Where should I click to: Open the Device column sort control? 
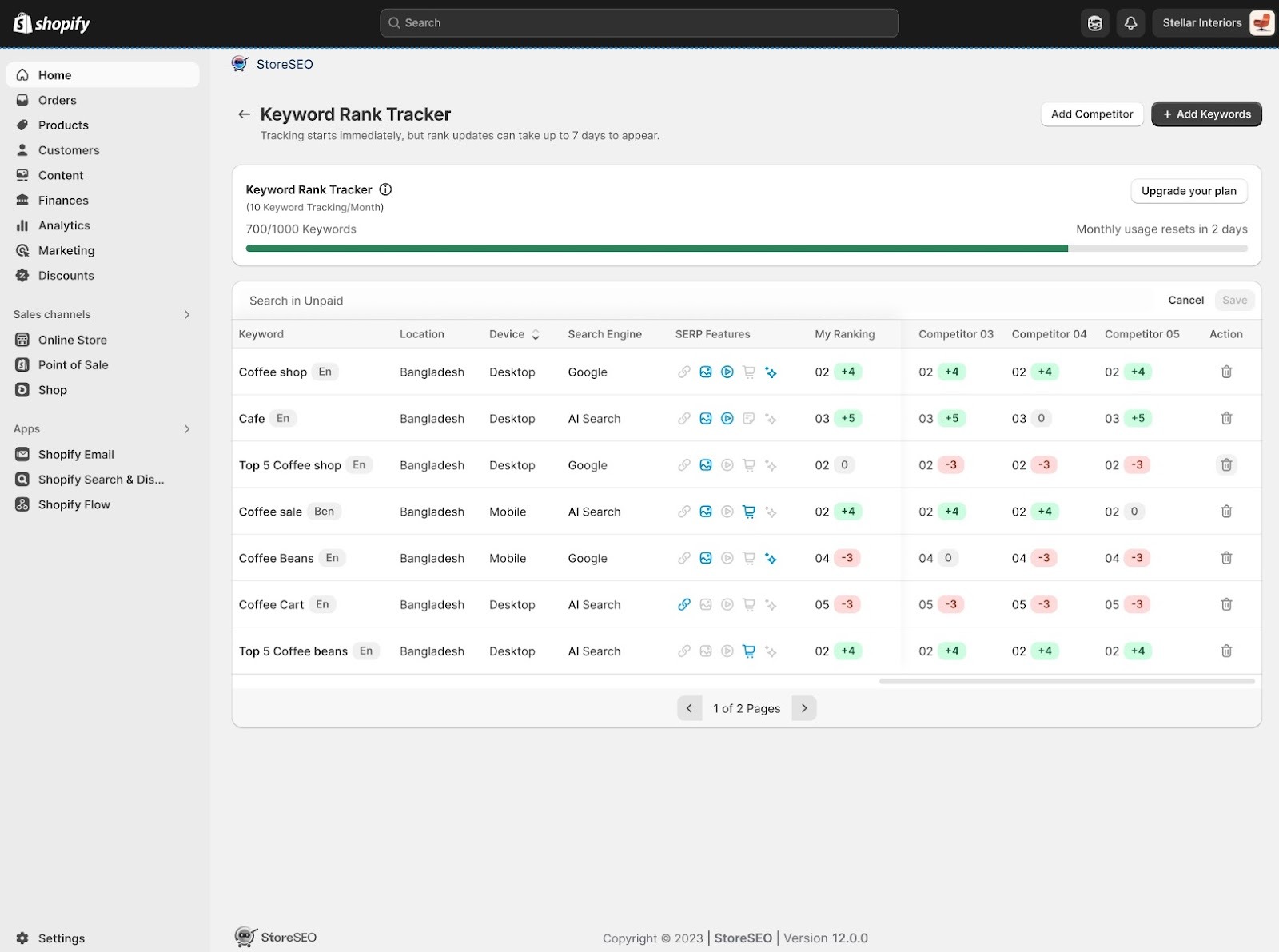click(x=535, y=334)
